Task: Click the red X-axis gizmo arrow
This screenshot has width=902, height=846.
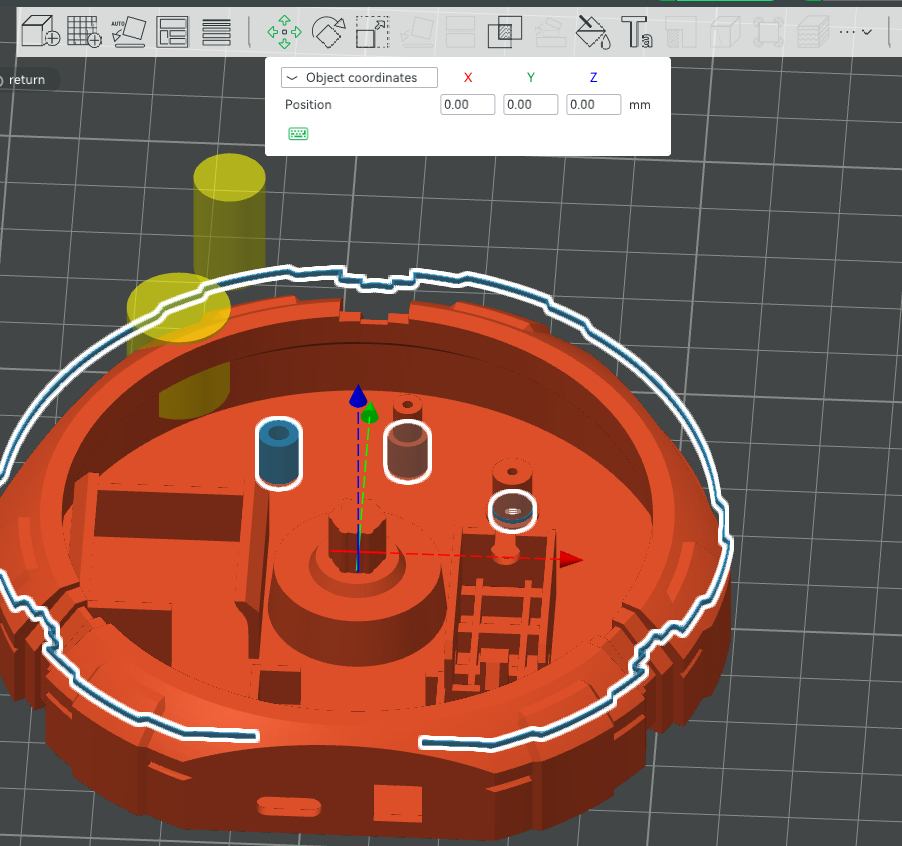Action: [x=571, y=559]
